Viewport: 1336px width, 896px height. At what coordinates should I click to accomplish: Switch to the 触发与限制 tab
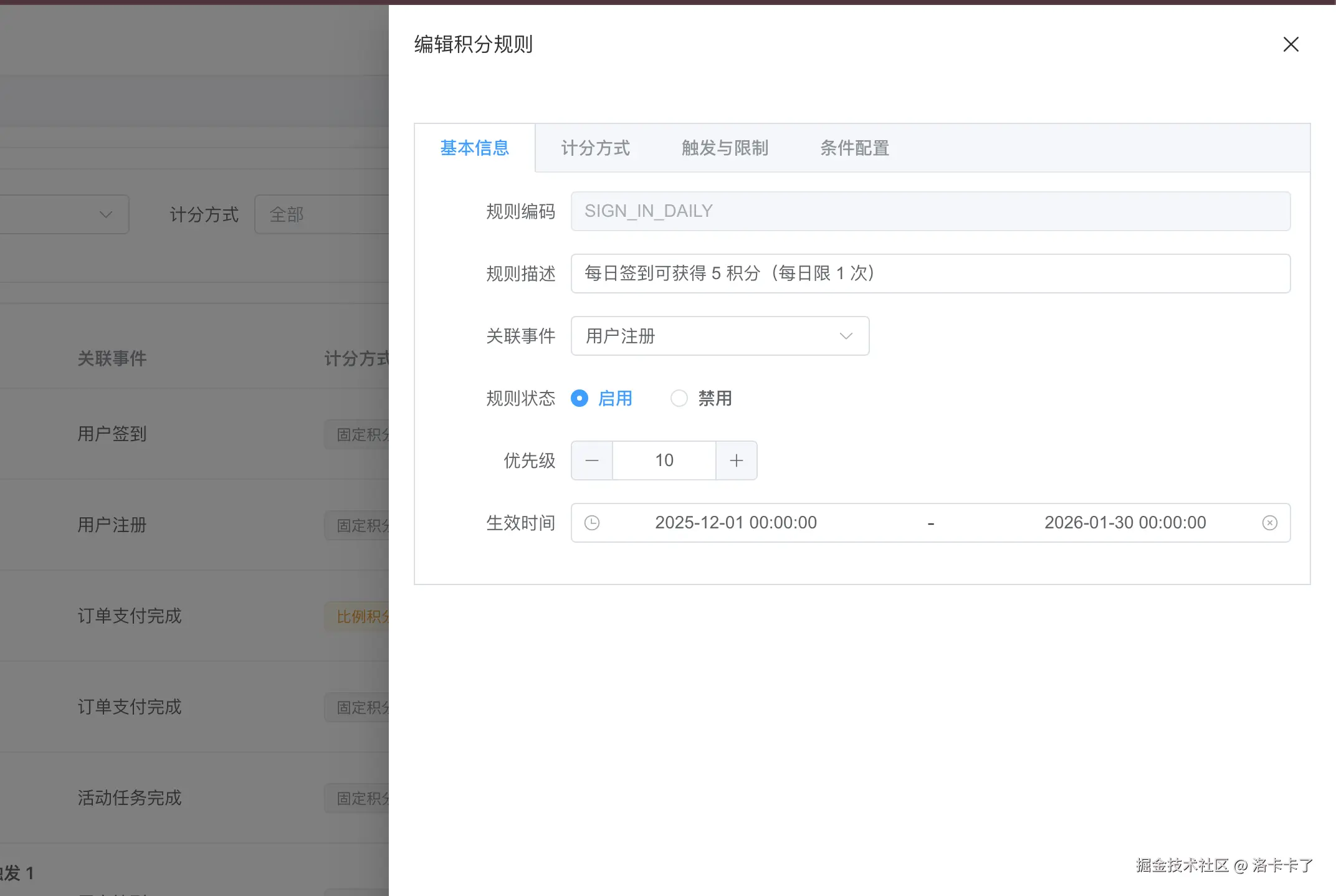click(725, 148)
